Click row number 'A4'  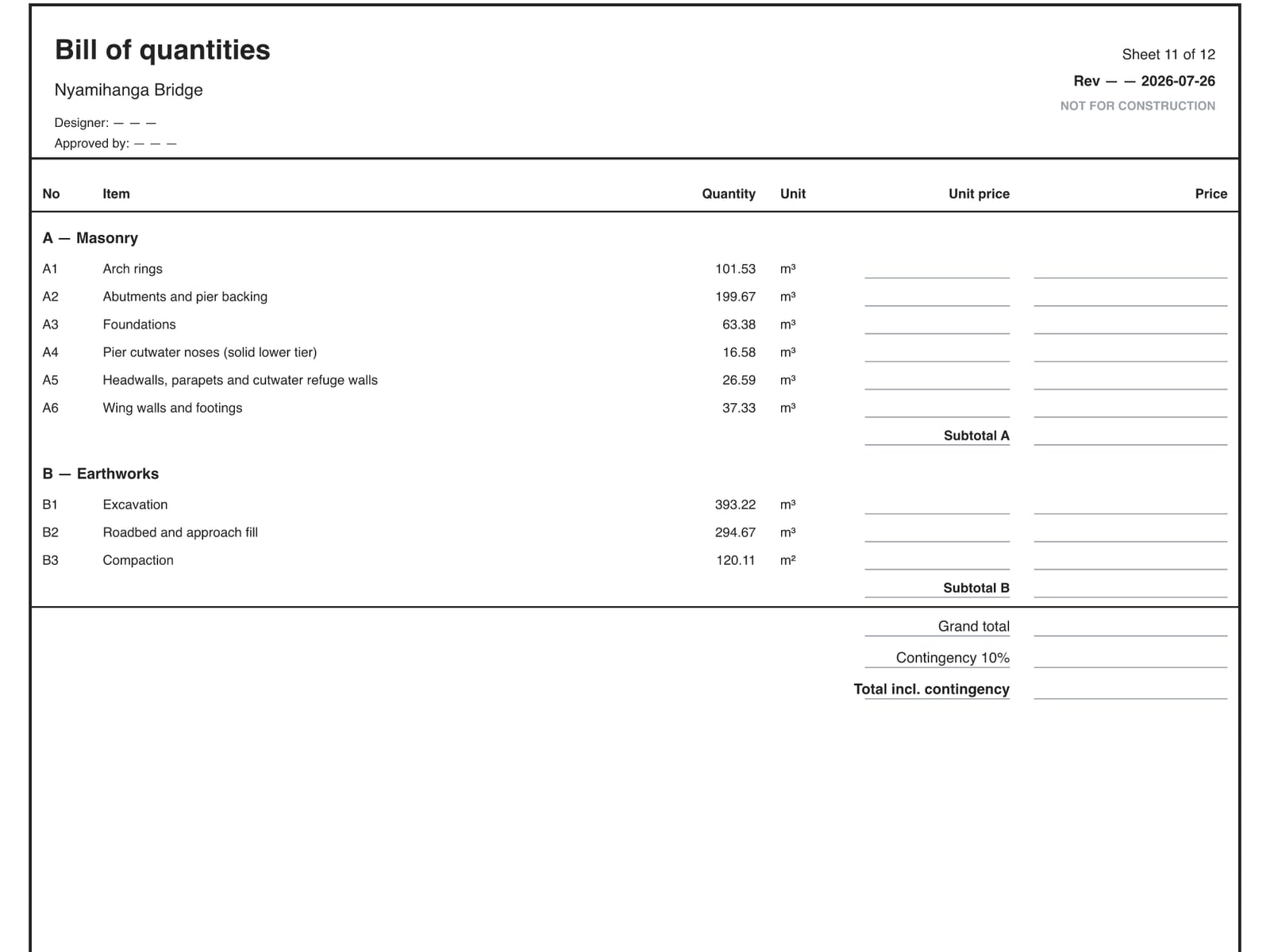[50, 352]
